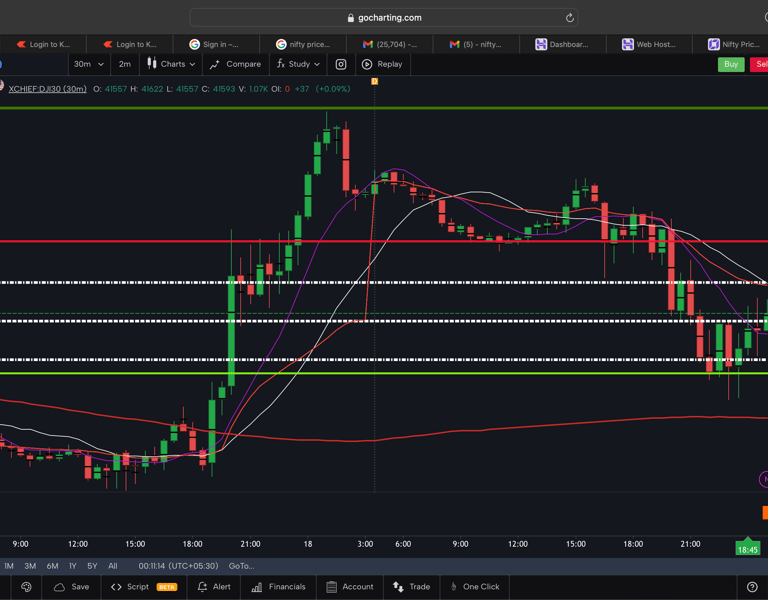The image size is (768, 600).
Task: Select the All range button
Action: pyautogui.click(x=113, y=566)
